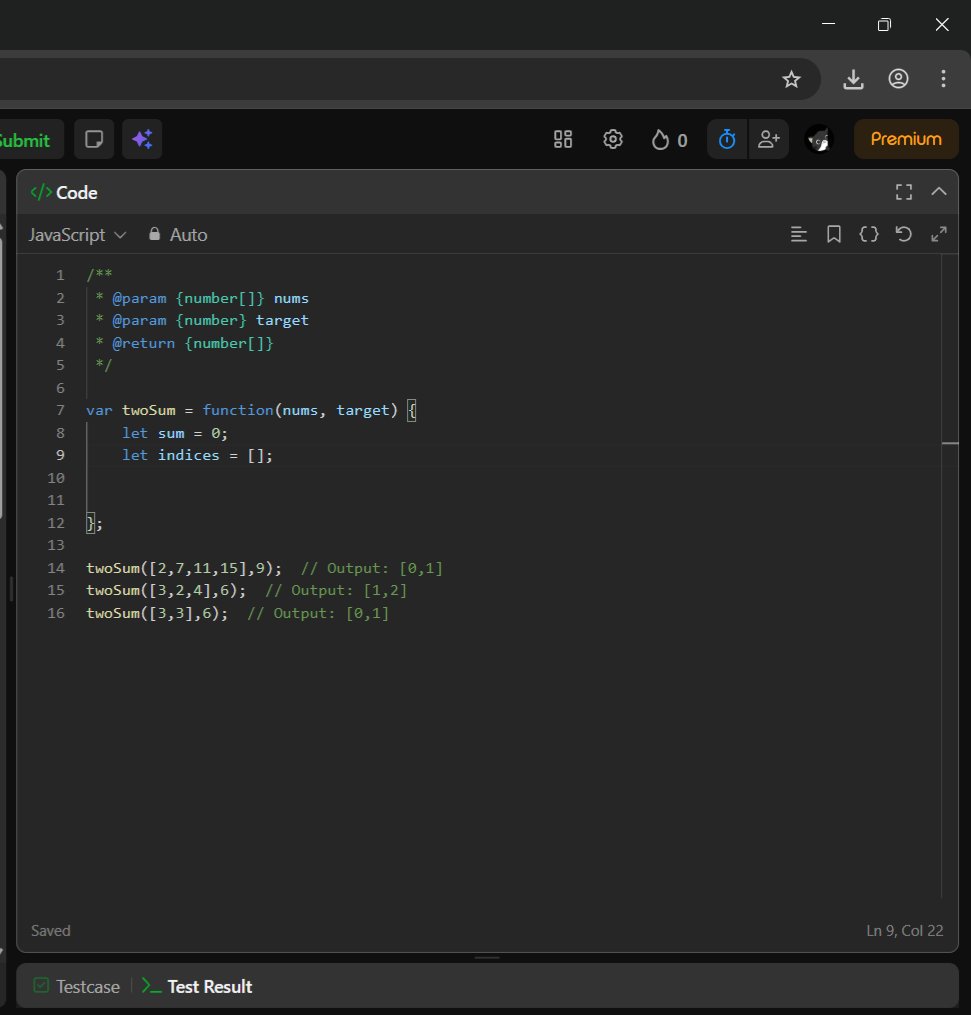
Task: Maximize the Code panel to fullscreen
Action: [904, 192]
